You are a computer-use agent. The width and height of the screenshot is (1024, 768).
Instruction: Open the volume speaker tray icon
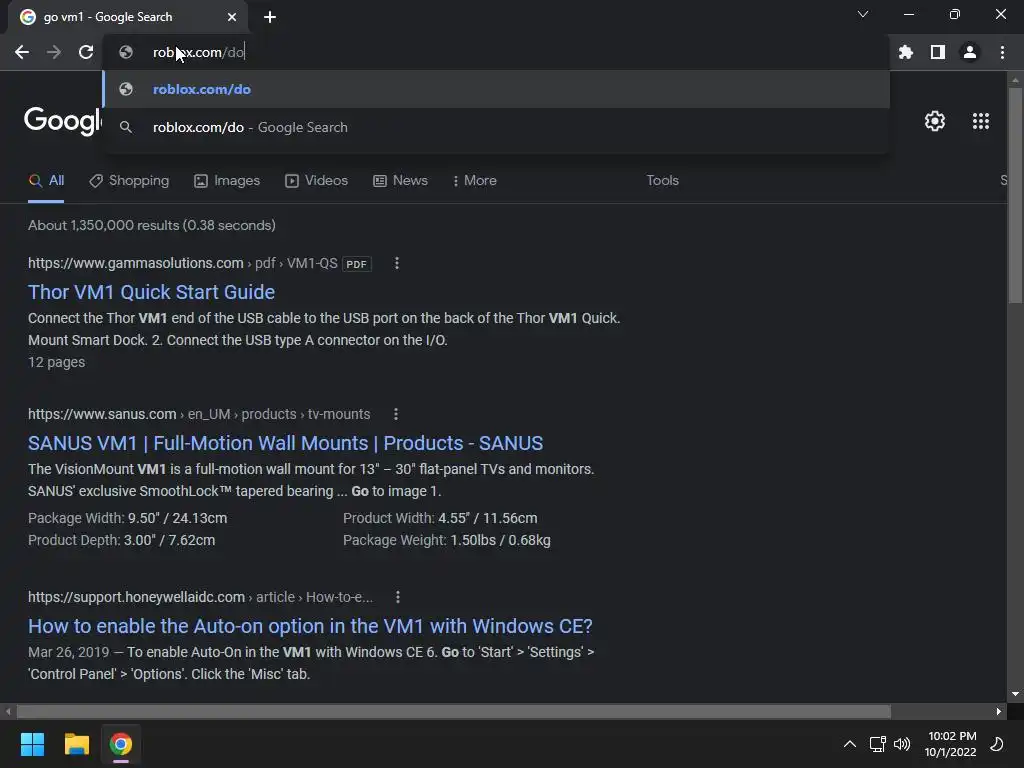tap(902, 744)
